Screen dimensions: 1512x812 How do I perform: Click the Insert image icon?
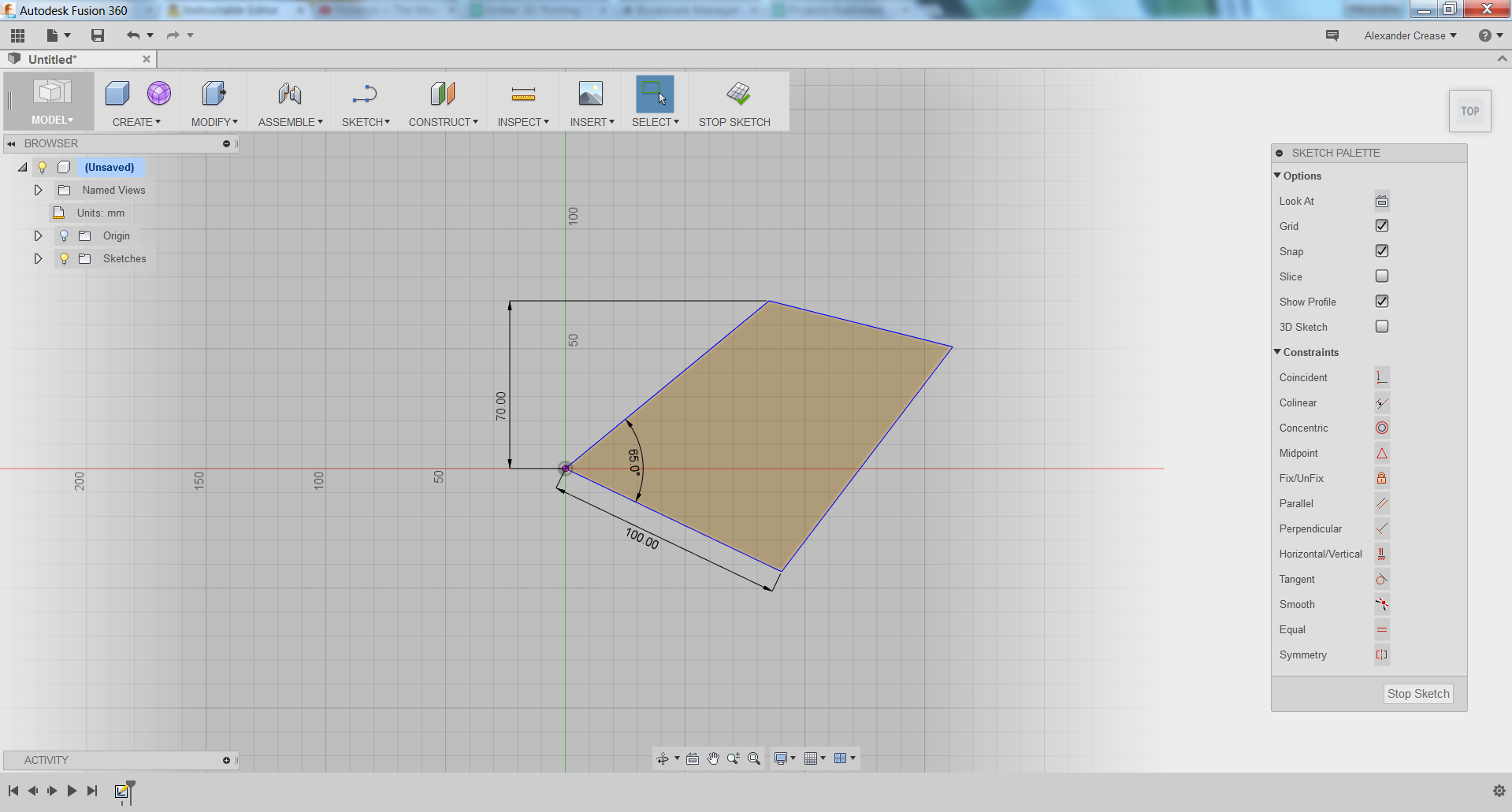590,94
